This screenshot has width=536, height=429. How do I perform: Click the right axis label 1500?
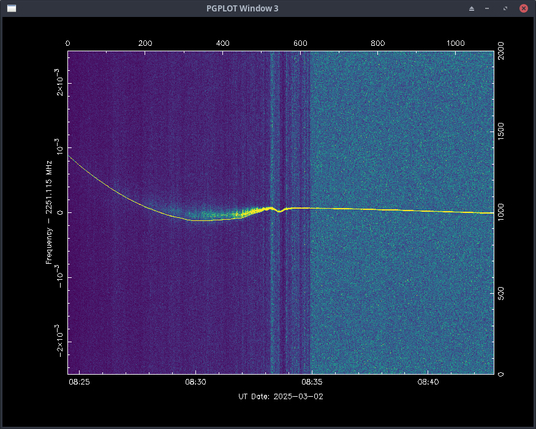click(501, 132)
